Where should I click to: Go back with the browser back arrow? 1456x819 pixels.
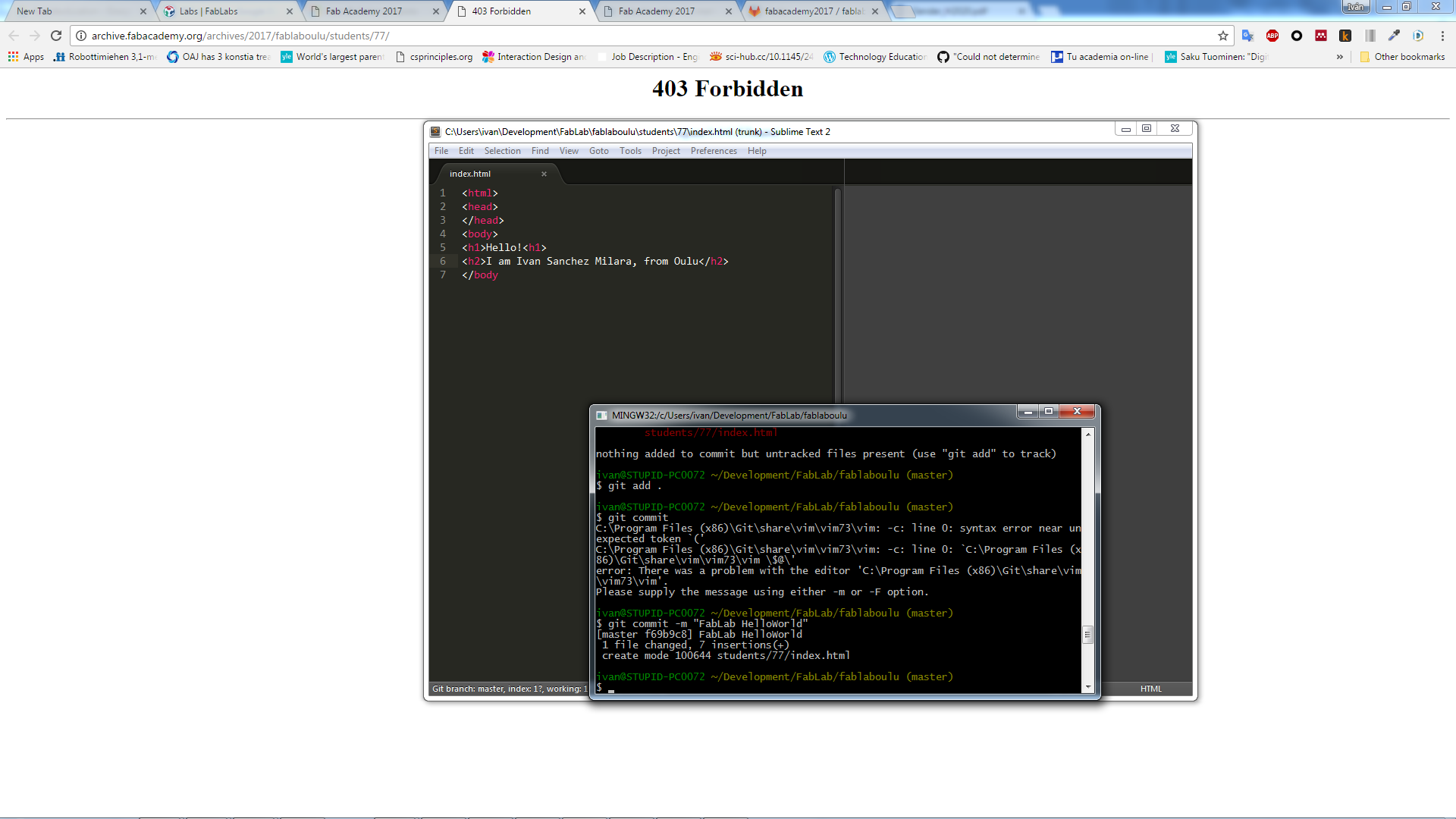pos(14,36)
